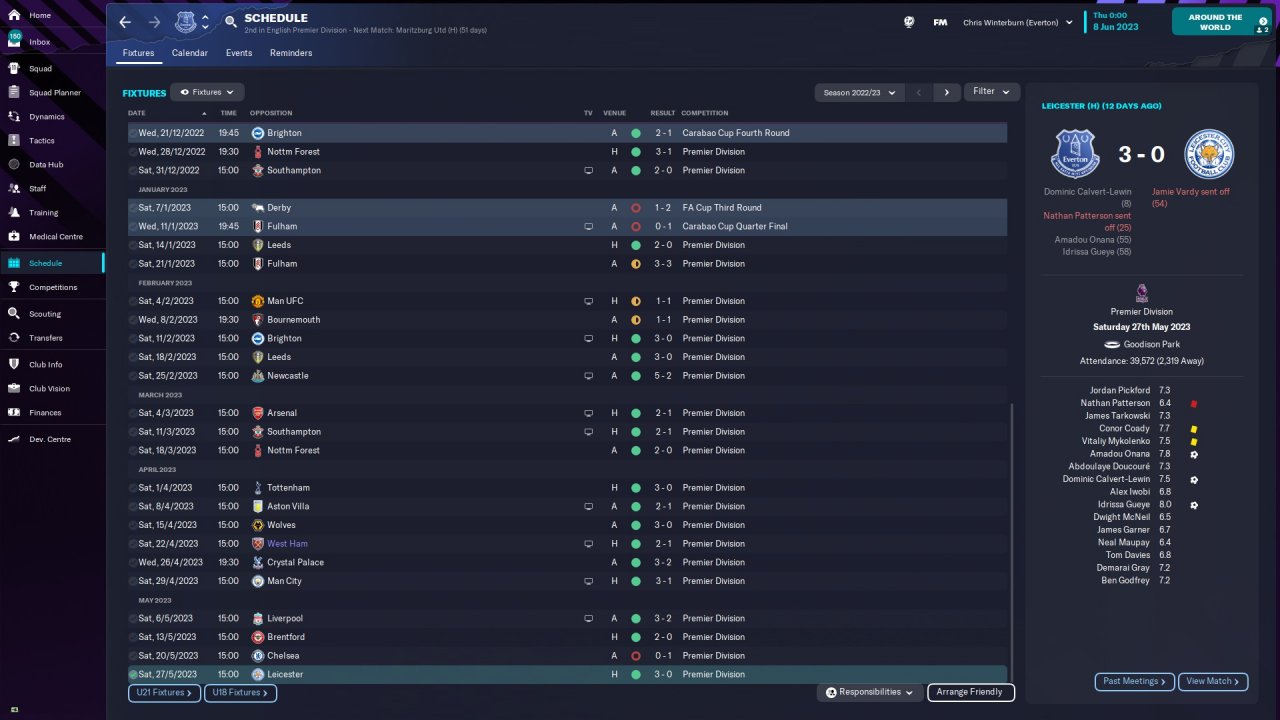Click the Past Meetings button
The width and height of the screenshot is (1280, 720).
coord(1135,682)
